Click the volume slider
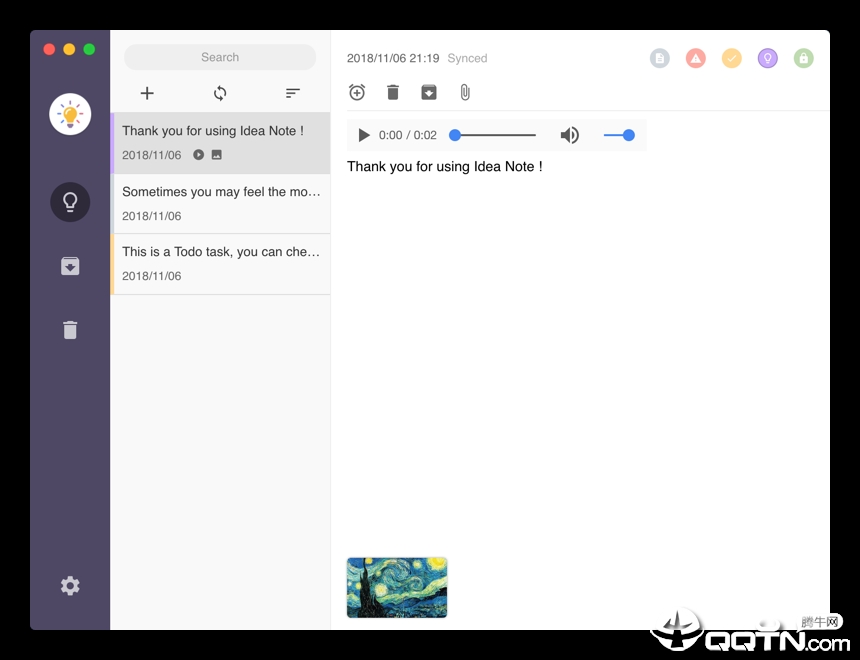Screen dimensions: 860x660 [x=619, y=135]
